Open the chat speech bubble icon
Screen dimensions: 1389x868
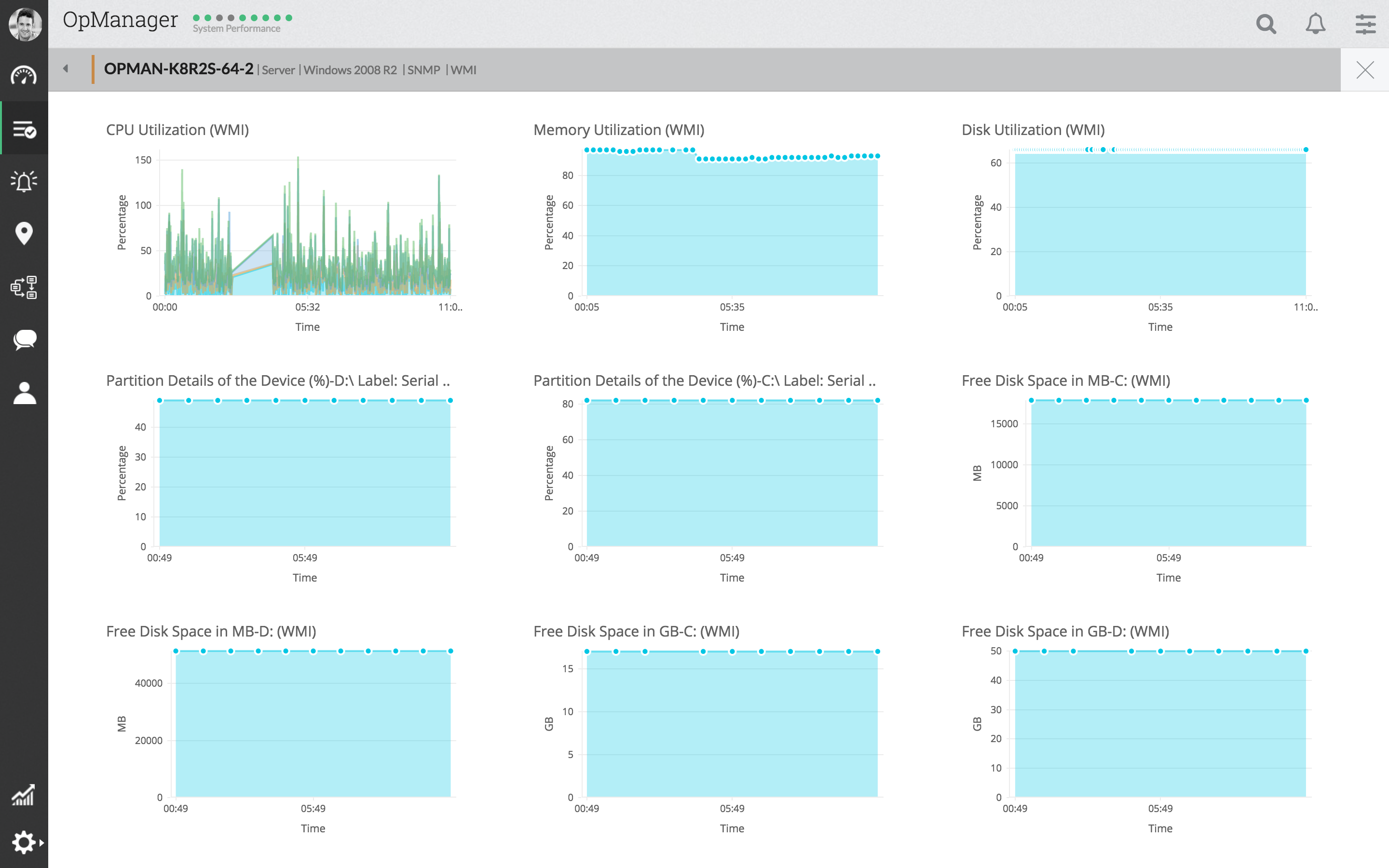click(x=24, y=340)
